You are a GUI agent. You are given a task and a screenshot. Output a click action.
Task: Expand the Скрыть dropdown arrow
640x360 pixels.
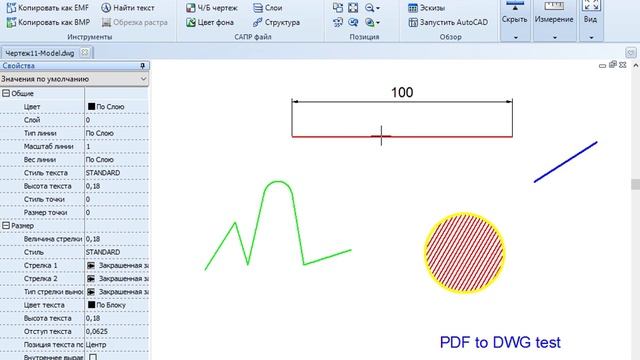click(x=516, y=38)
